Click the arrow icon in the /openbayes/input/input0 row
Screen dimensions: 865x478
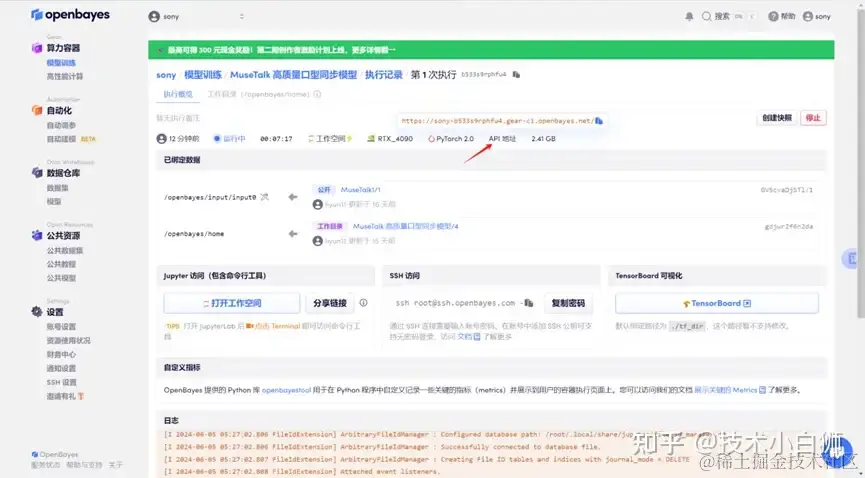click(293, 197)
